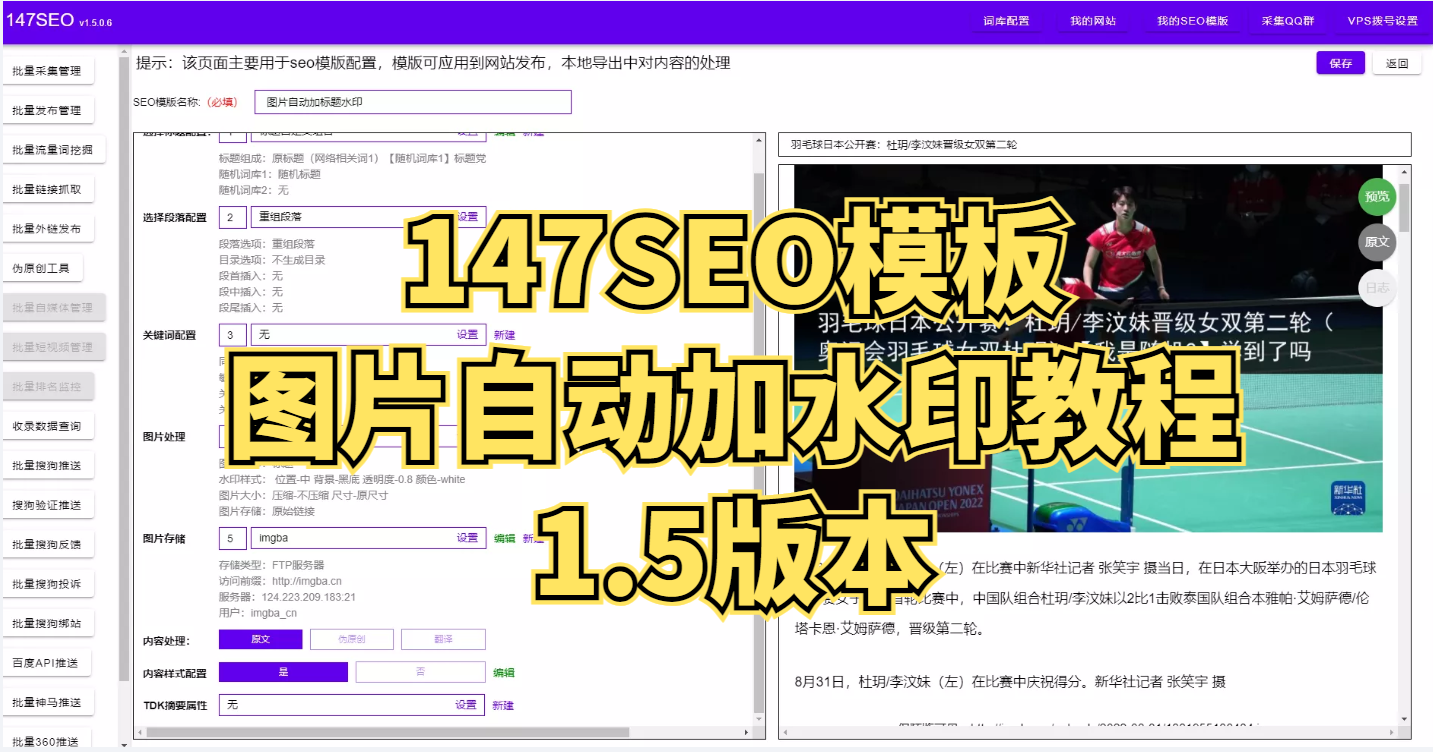Select 是 for 内容样式配置
The width and height of the screenshot is (1433, 752).
[283, 672]
